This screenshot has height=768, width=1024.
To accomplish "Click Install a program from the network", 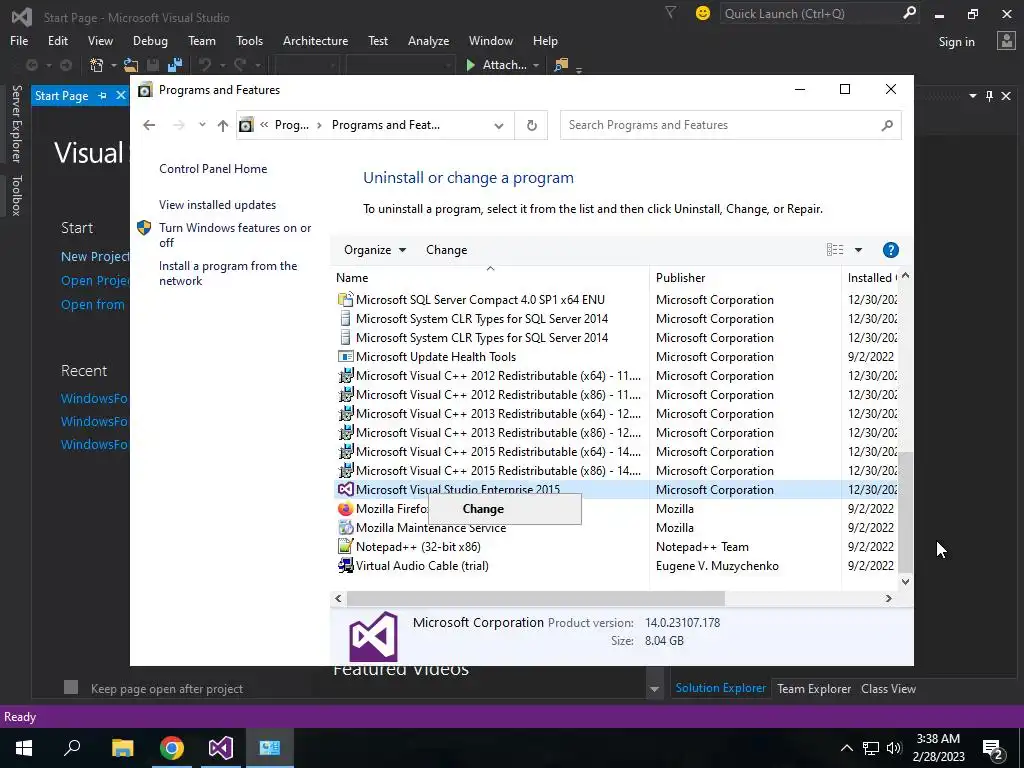I will (x=228, y=273).
